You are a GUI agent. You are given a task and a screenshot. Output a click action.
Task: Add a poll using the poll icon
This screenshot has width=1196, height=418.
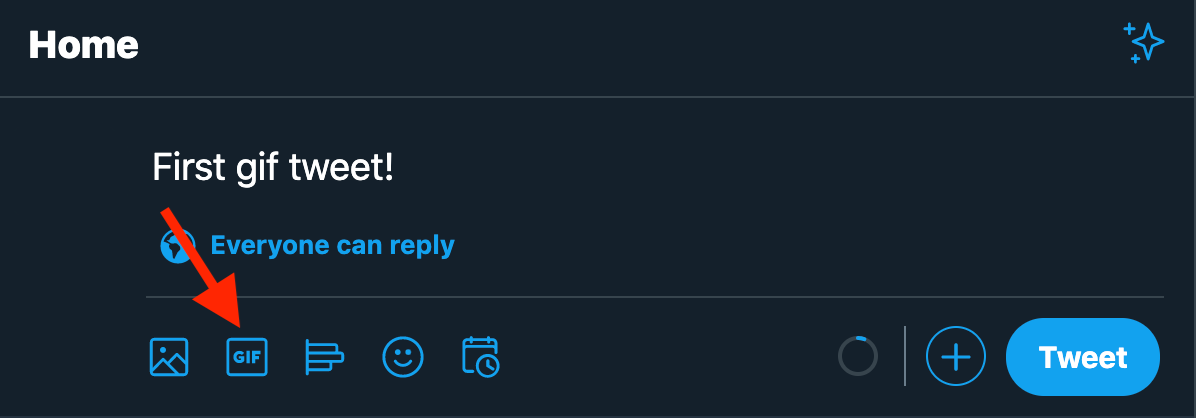(x=324, y=357)
